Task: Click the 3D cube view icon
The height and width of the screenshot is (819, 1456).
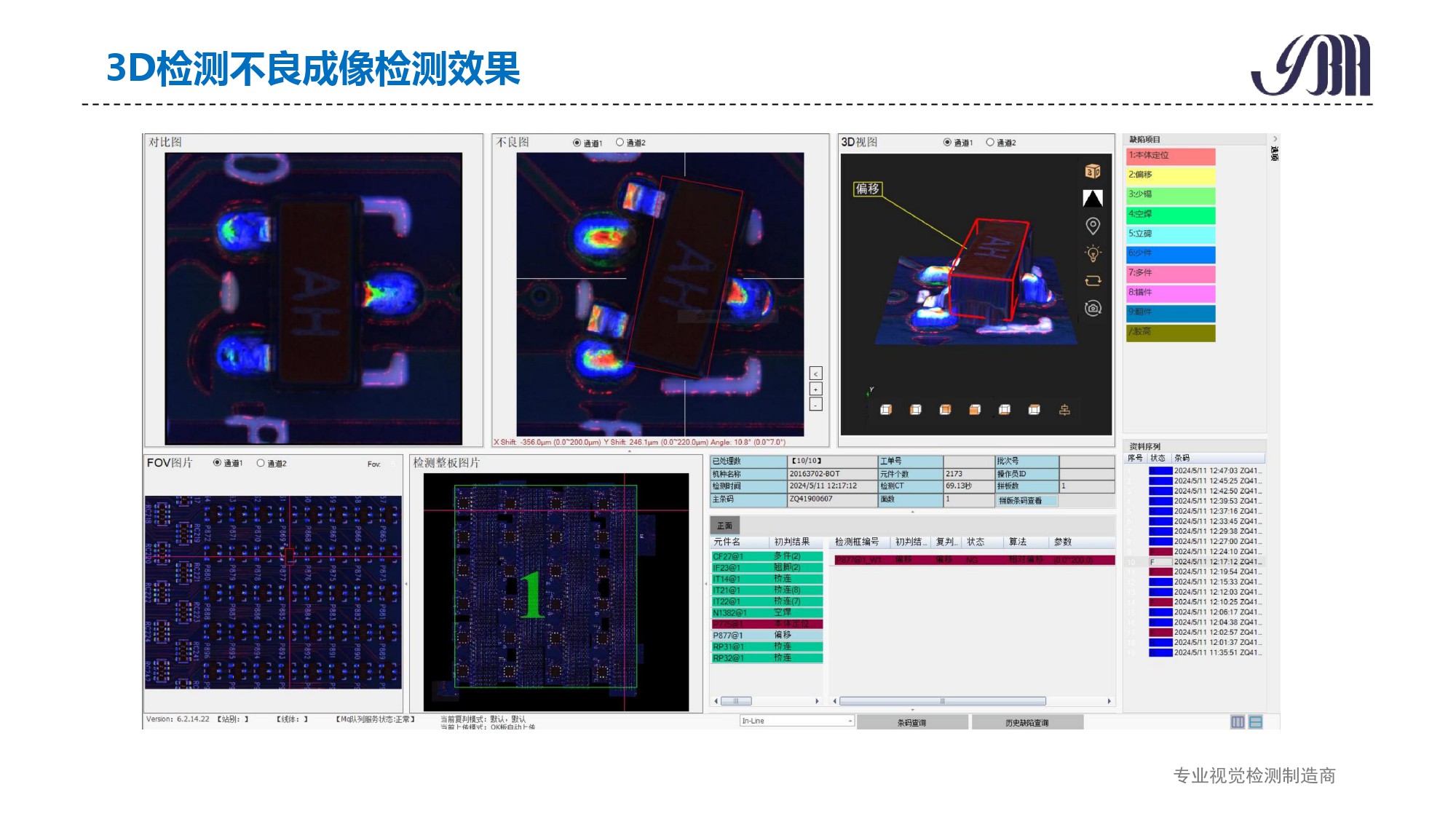Action: click(x=1092, y=171)
